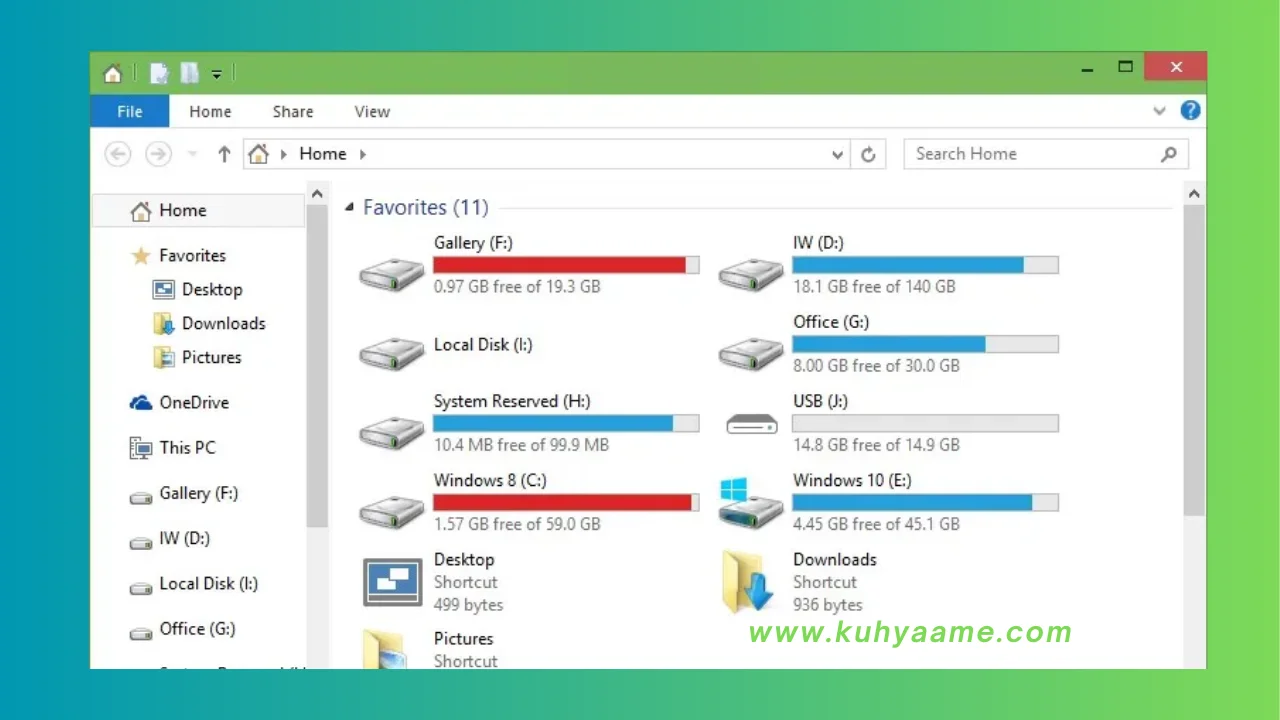This screenshot has width=1280, height=720.
Task: Click the file list vertical scrollbar thumb
Action: click(x=1194, y=362)
